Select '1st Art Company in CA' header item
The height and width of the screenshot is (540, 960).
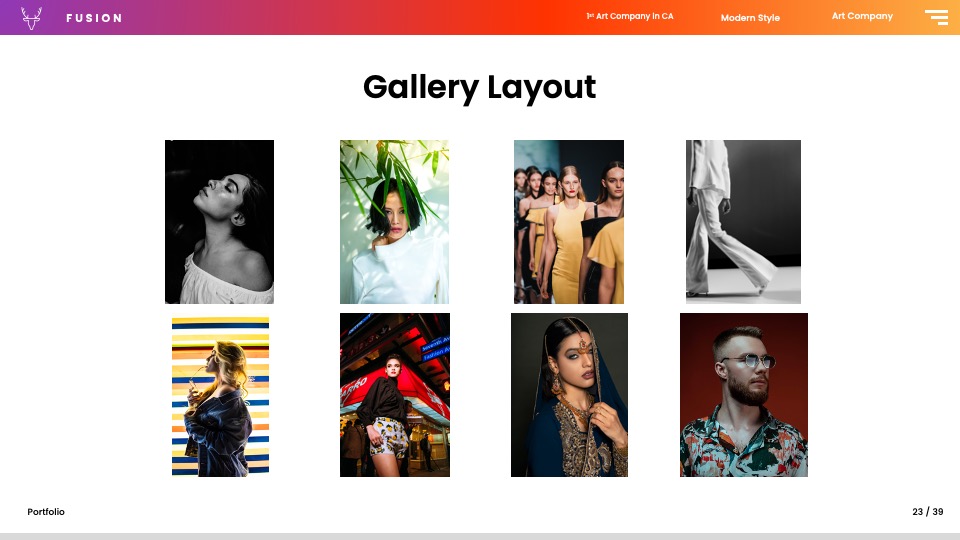[x=629, y=16]
